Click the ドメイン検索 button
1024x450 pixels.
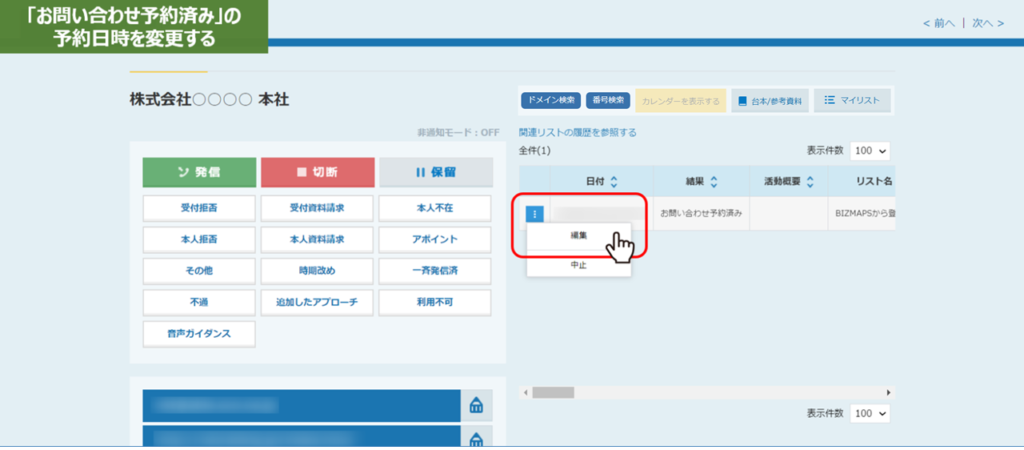tap(550, 100)
